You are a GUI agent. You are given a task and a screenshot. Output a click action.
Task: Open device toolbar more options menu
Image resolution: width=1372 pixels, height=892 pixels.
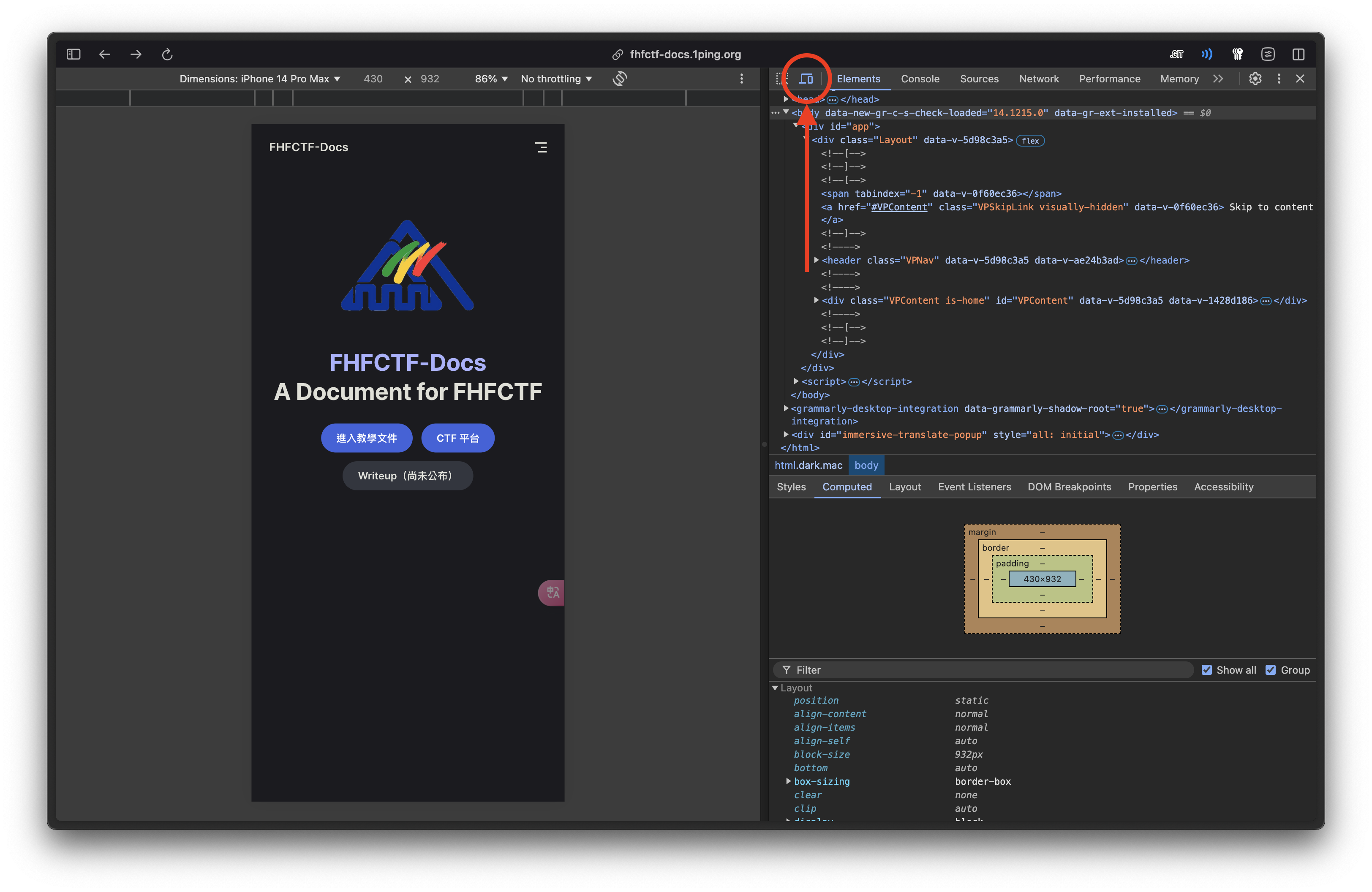point(741,79)
